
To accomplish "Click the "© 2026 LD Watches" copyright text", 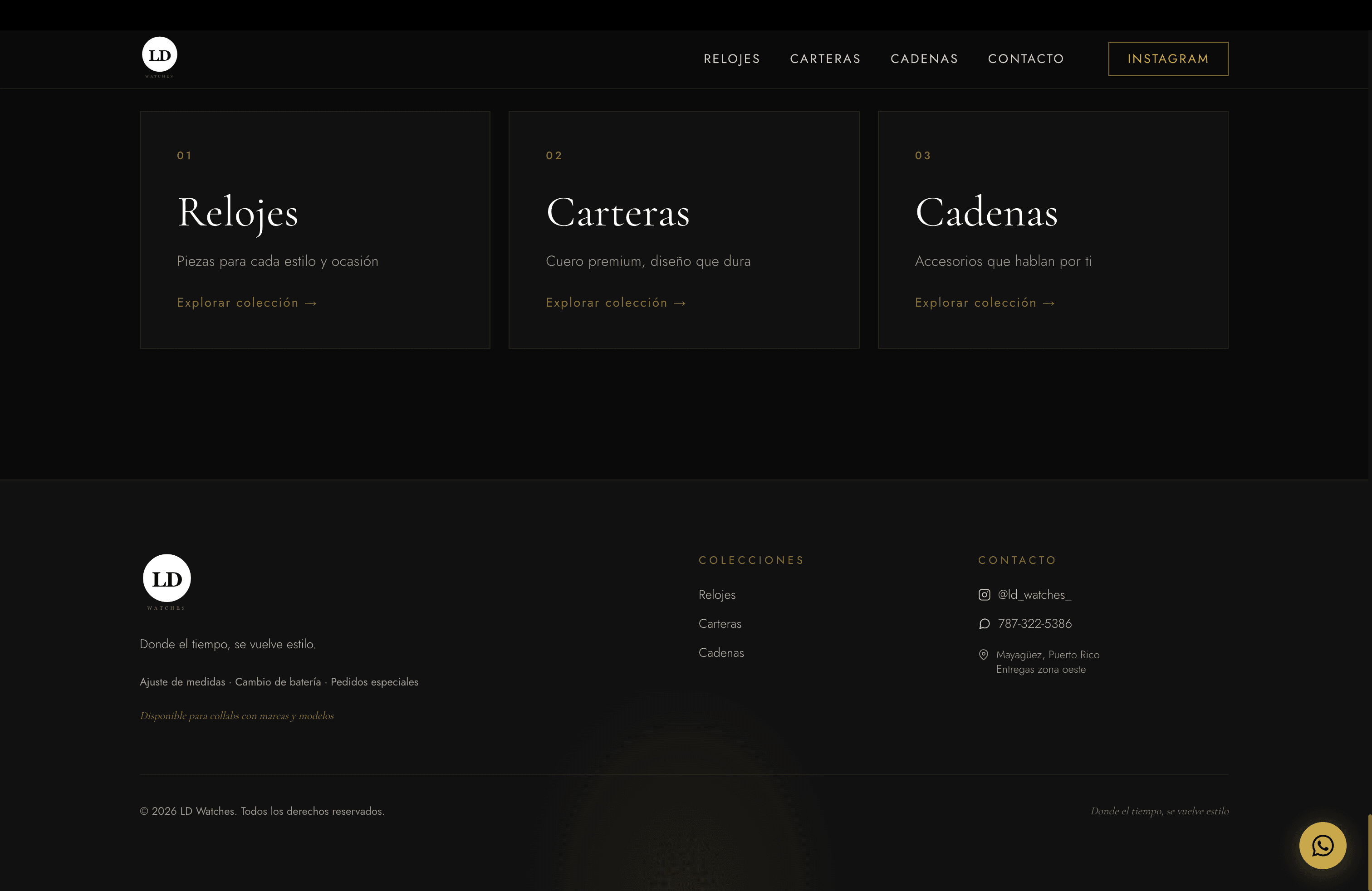I will pyautogui.click(x=262, y=811).
